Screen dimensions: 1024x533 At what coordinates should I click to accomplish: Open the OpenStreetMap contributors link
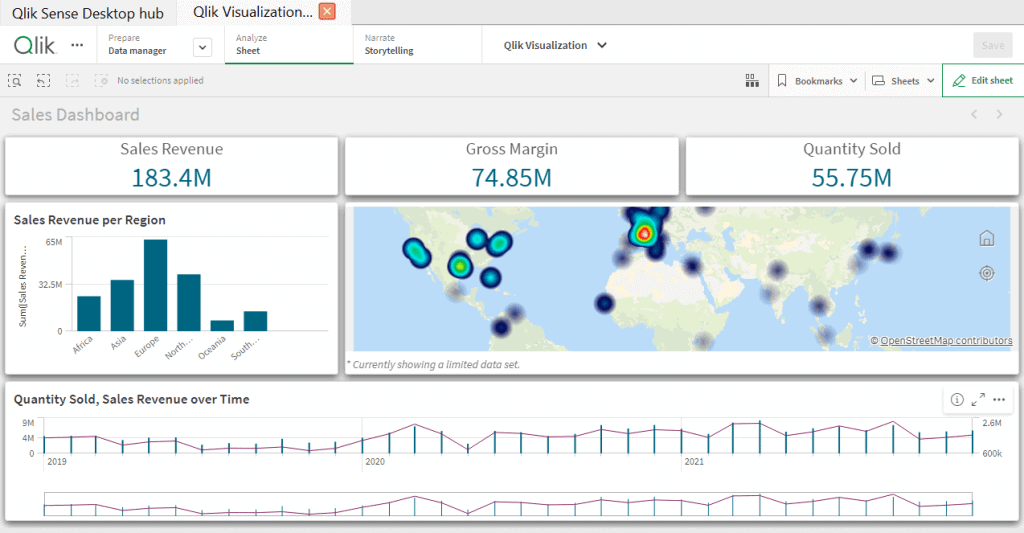[946, 340]
